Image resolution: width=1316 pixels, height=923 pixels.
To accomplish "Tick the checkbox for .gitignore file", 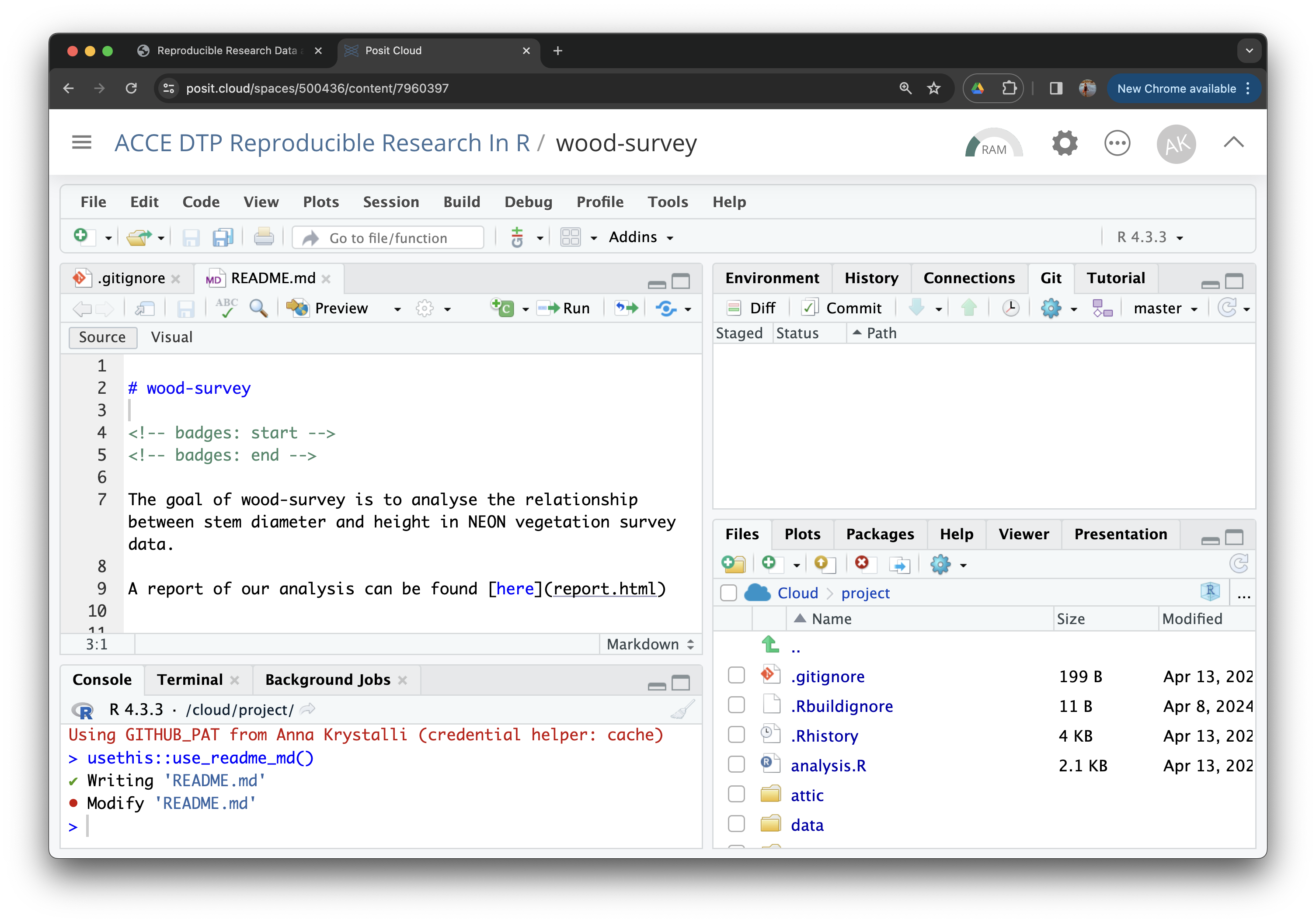I will (x=736, y=676).
